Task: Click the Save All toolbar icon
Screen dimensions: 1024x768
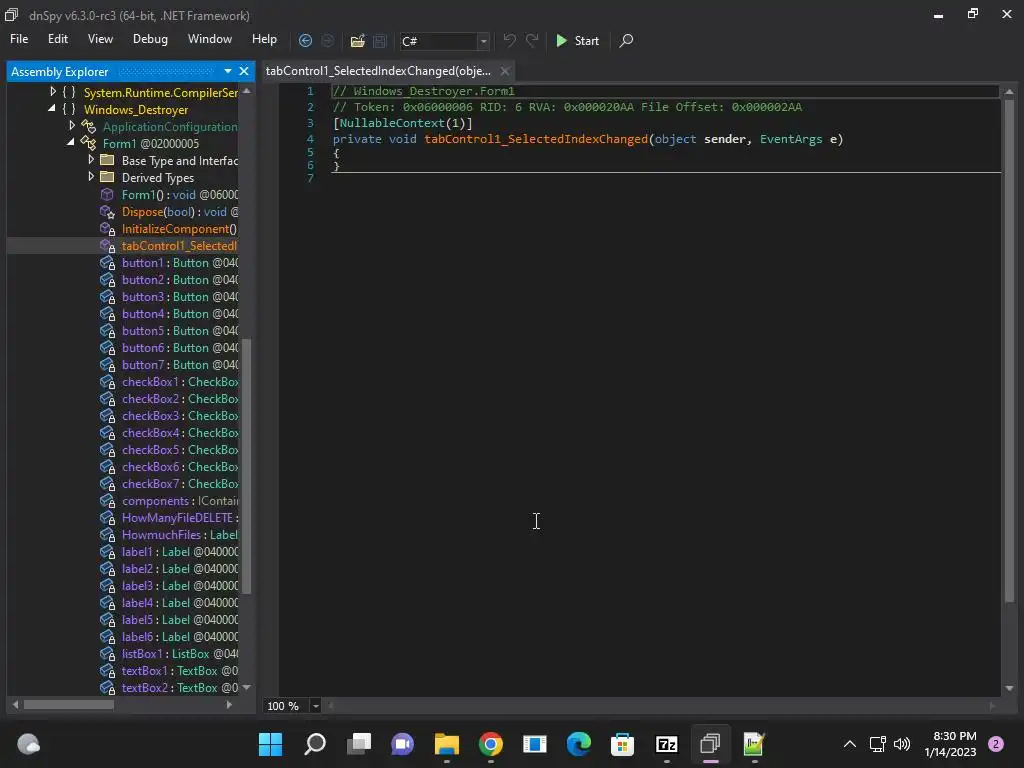Action: [x=379, y=40]
